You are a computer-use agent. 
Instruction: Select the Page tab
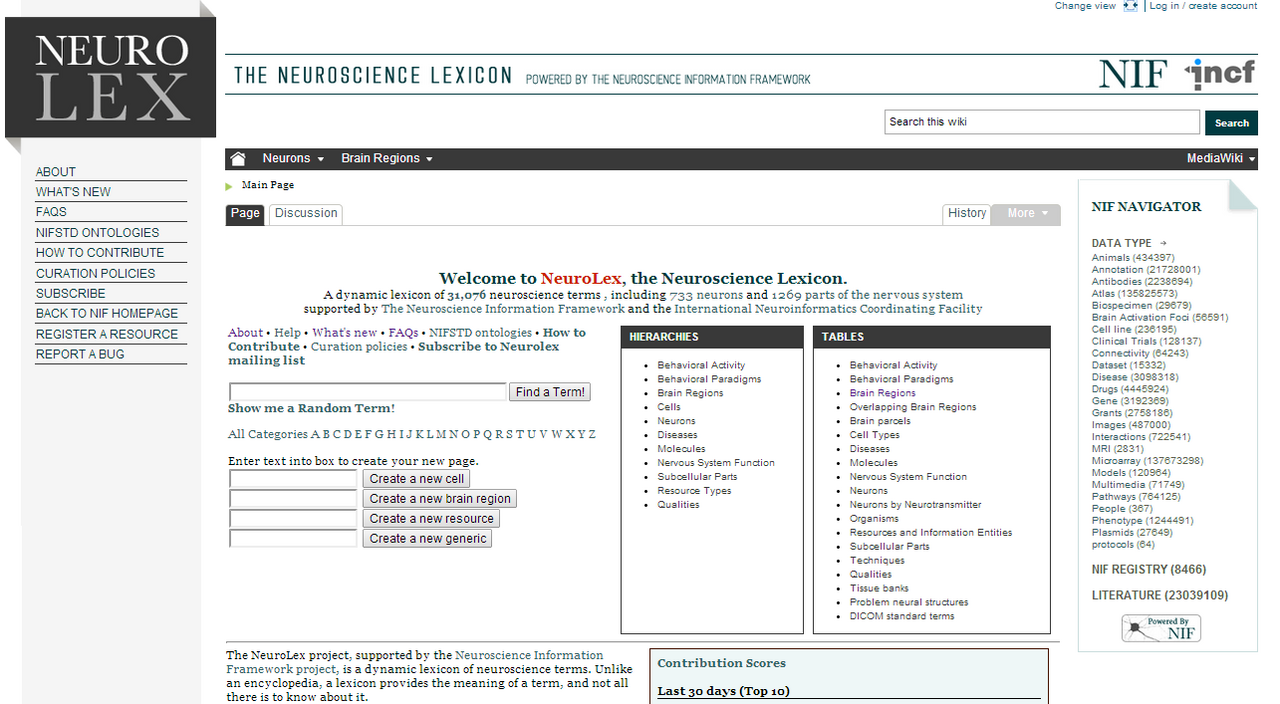[245, 213]
